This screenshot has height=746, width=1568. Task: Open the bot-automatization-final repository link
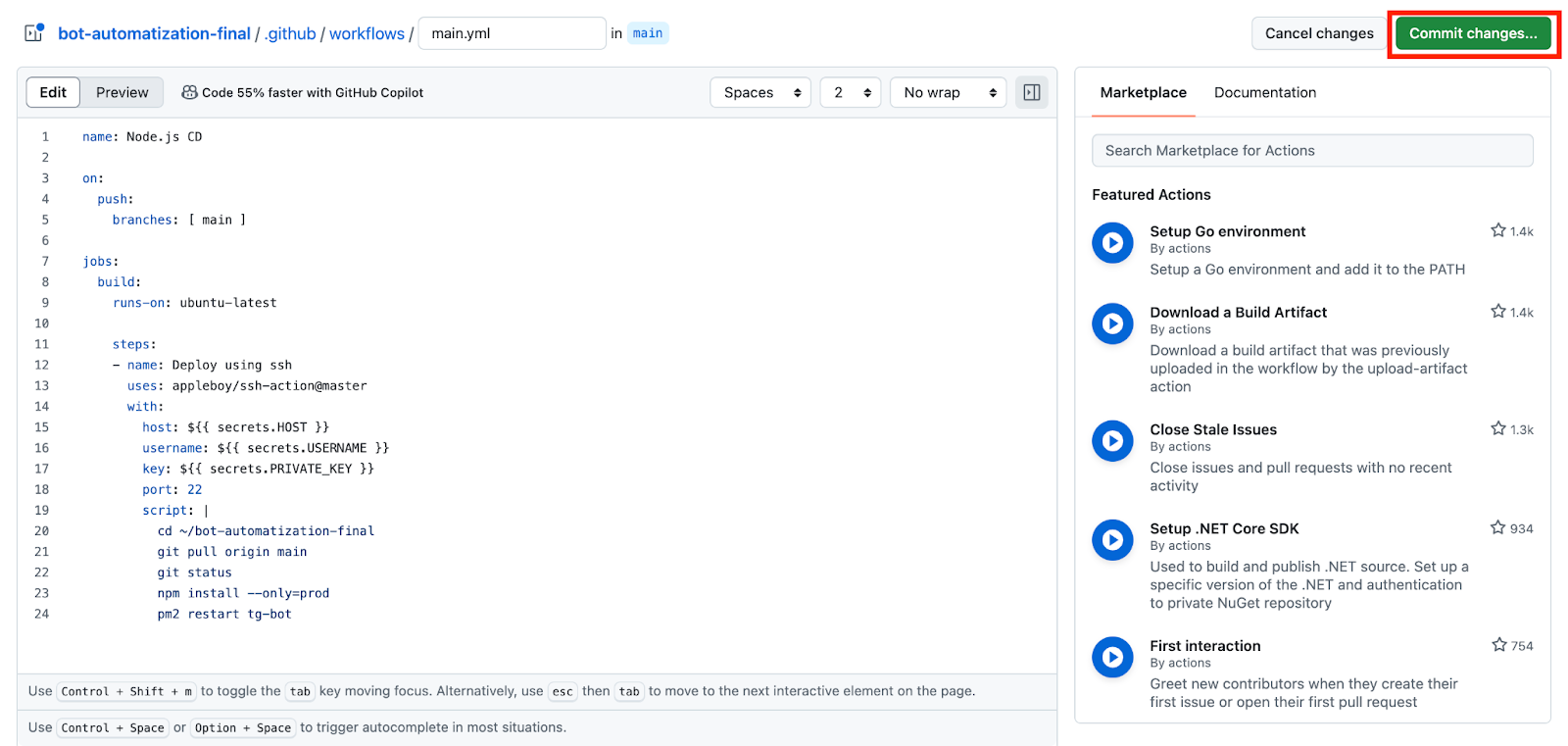pos(154,33)
